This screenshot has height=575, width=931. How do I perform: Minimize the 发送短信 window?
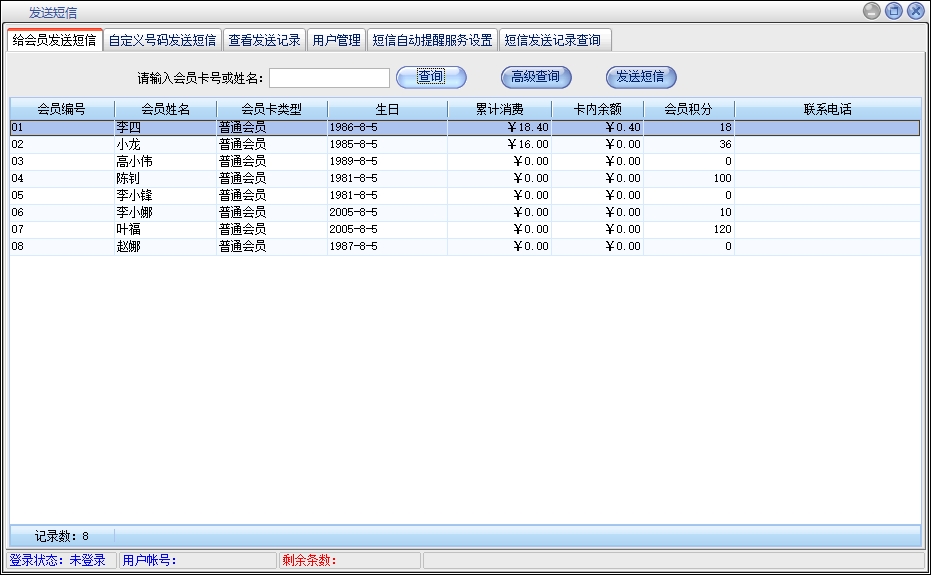(x=872, y=11)
